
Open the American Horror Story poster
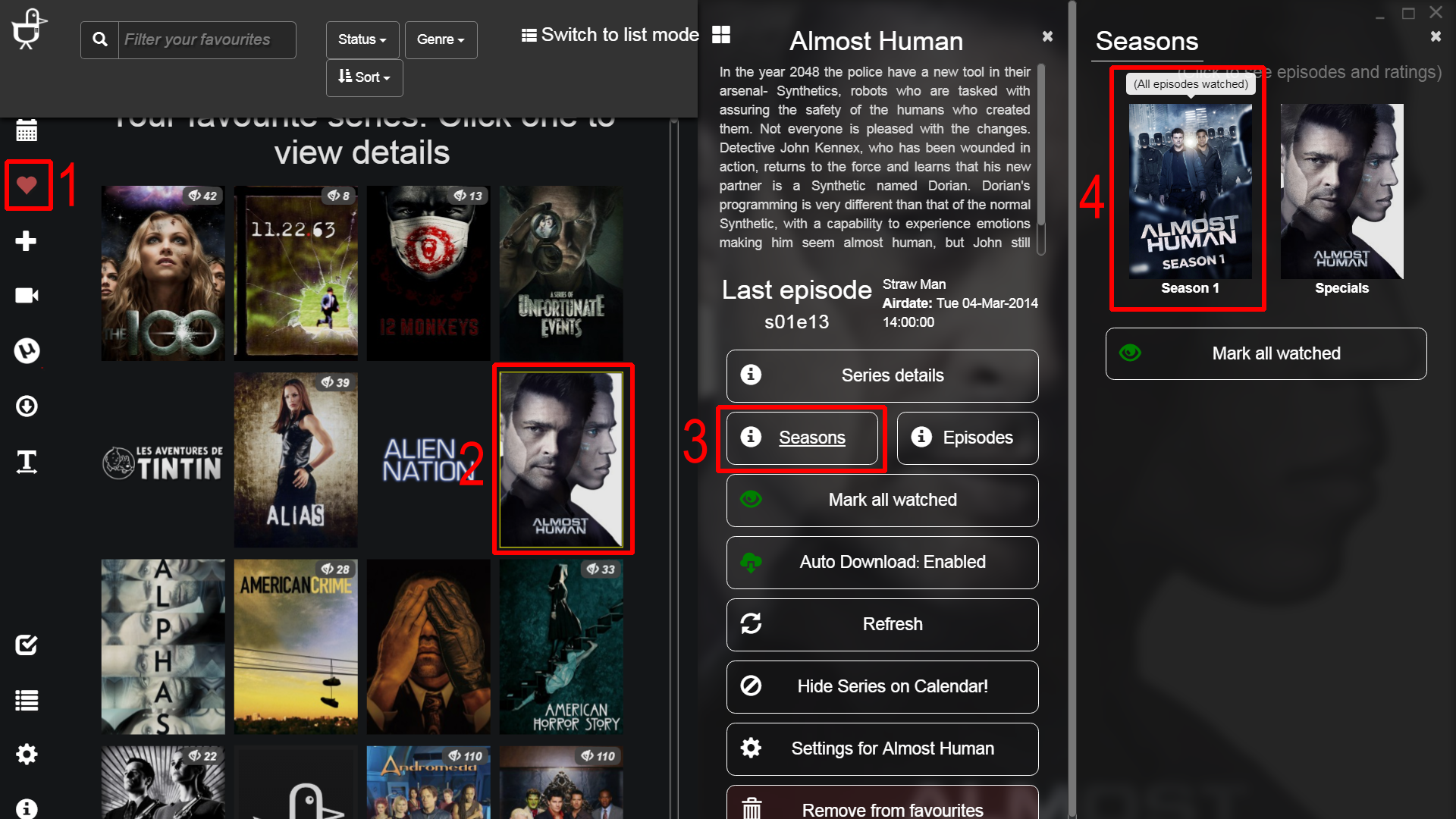(x=561, y=647)
